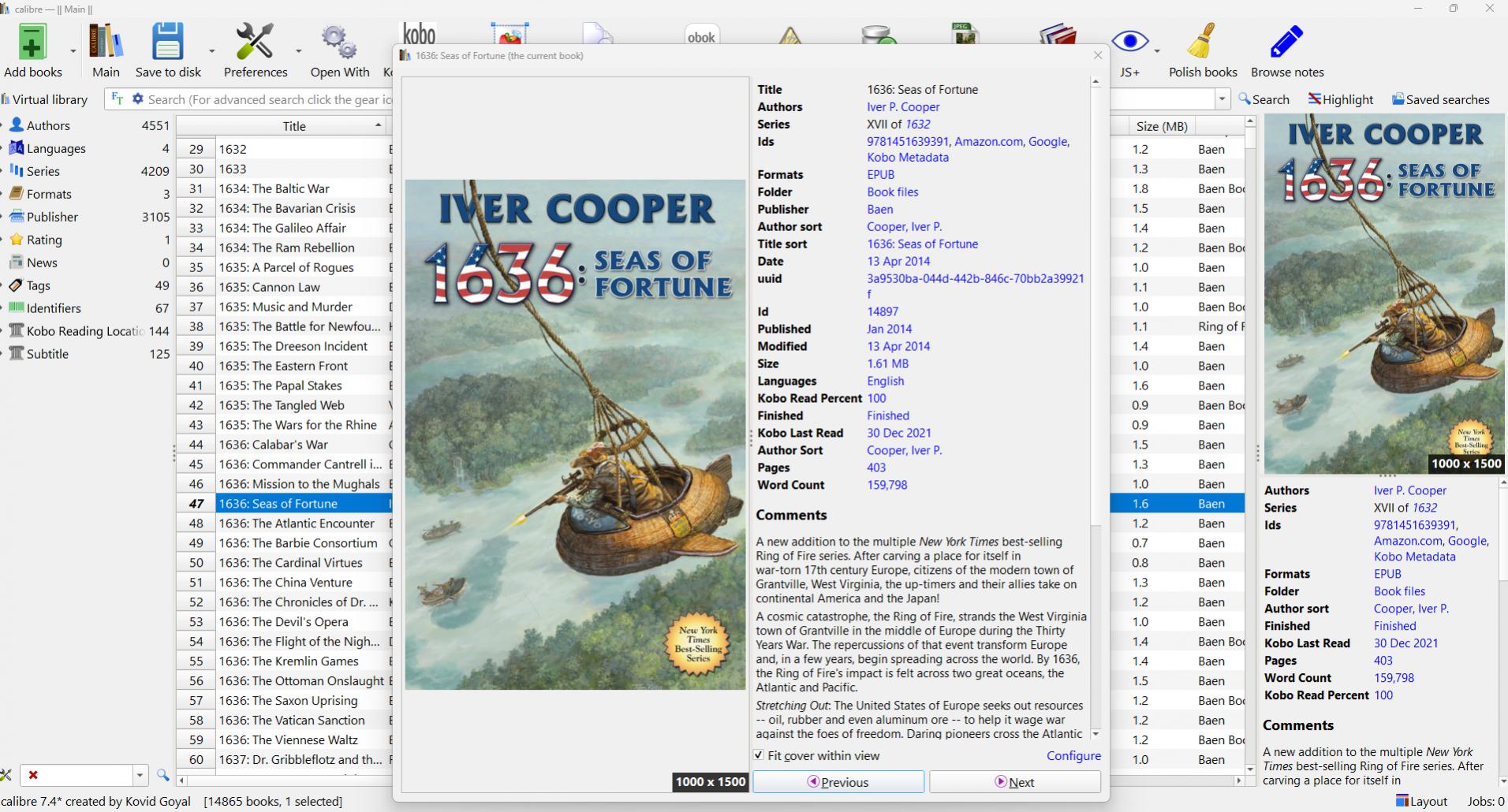Click the Layout button in status bar

1421,801
